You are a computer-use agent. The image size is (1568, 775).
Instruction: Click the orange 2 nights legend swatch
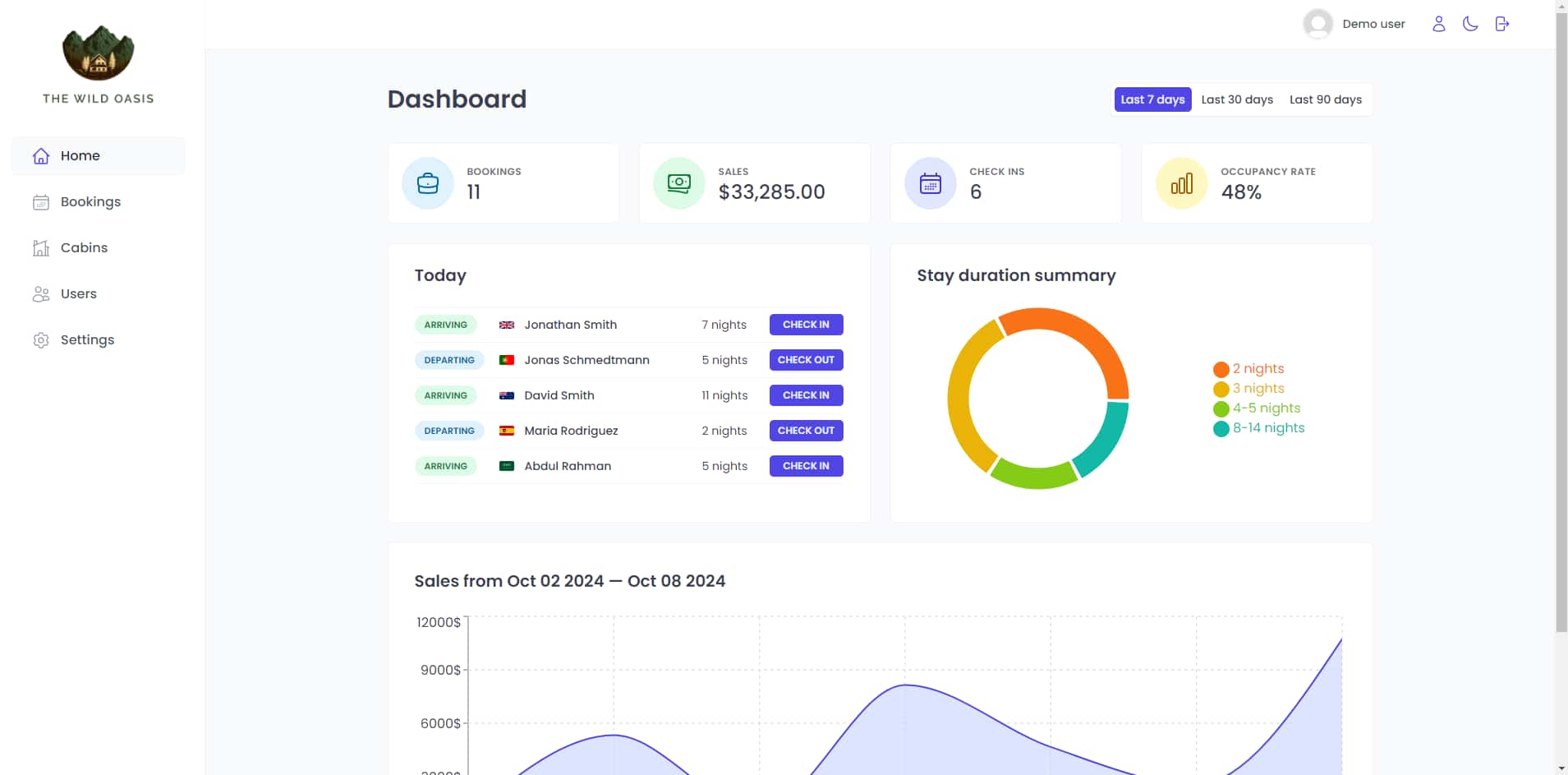pyautogui.click(x=1221, y=369)
